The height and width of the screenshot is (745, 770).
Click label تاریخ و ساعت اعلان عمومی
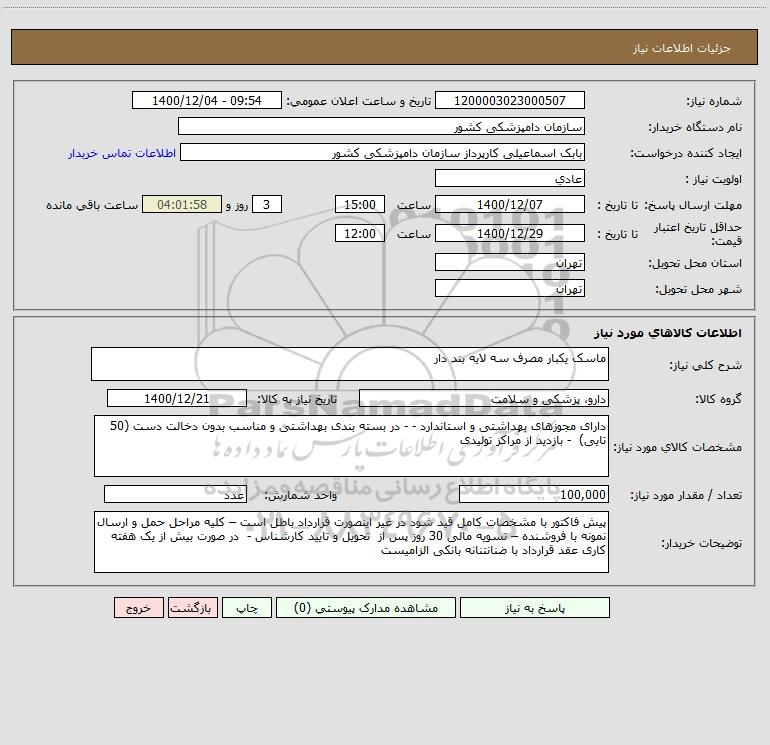pos(359,102)
